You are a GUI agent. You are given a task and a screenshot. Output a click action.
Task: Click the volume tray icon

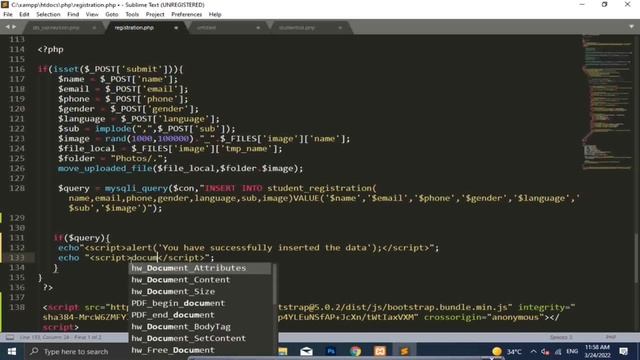point(545,351)
